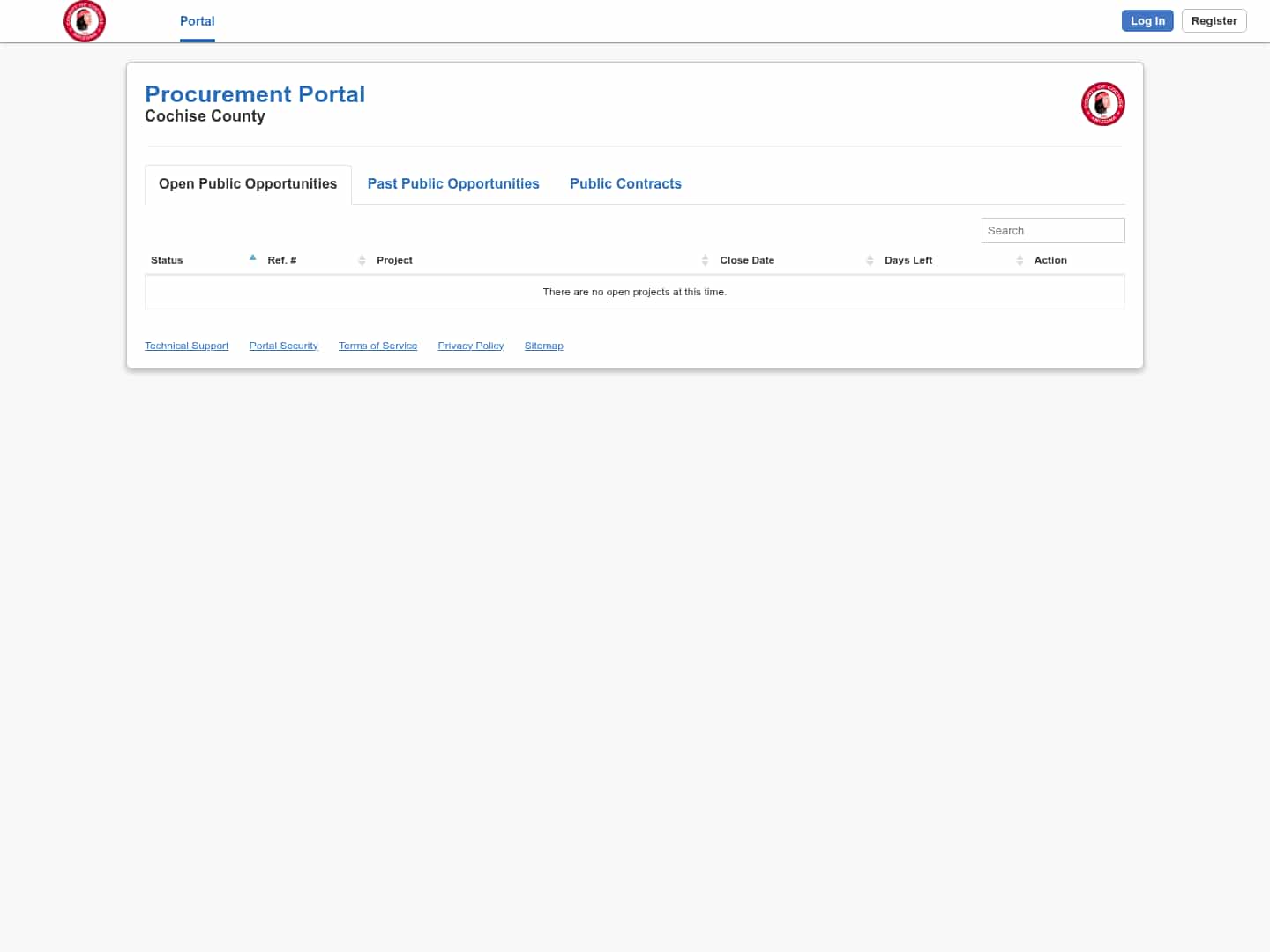Open the Privacy Policy page

pyautogui.click(x=470, y=345)
